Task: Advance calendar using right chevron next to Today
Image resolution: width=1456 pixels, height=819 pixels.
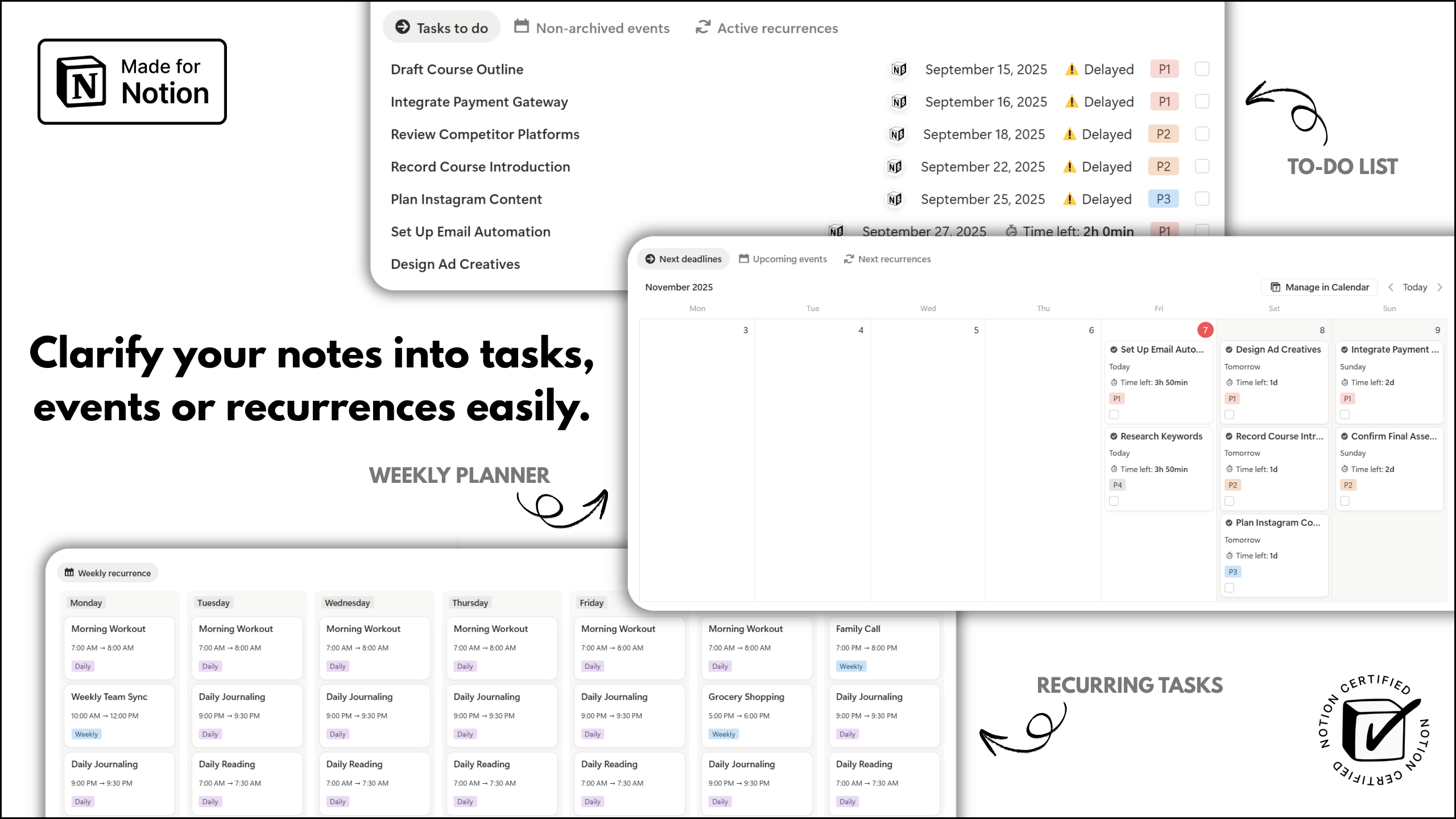Action: [x=1440, y=287]
